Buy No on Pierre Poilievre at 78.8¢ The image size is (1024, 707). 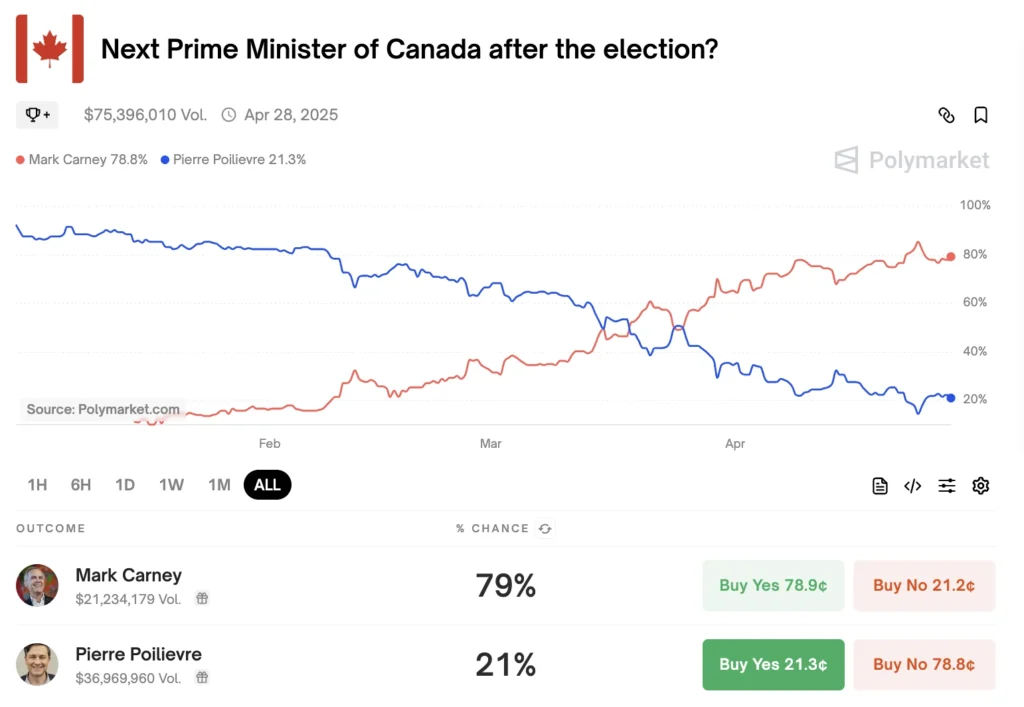tap(924, 664)
